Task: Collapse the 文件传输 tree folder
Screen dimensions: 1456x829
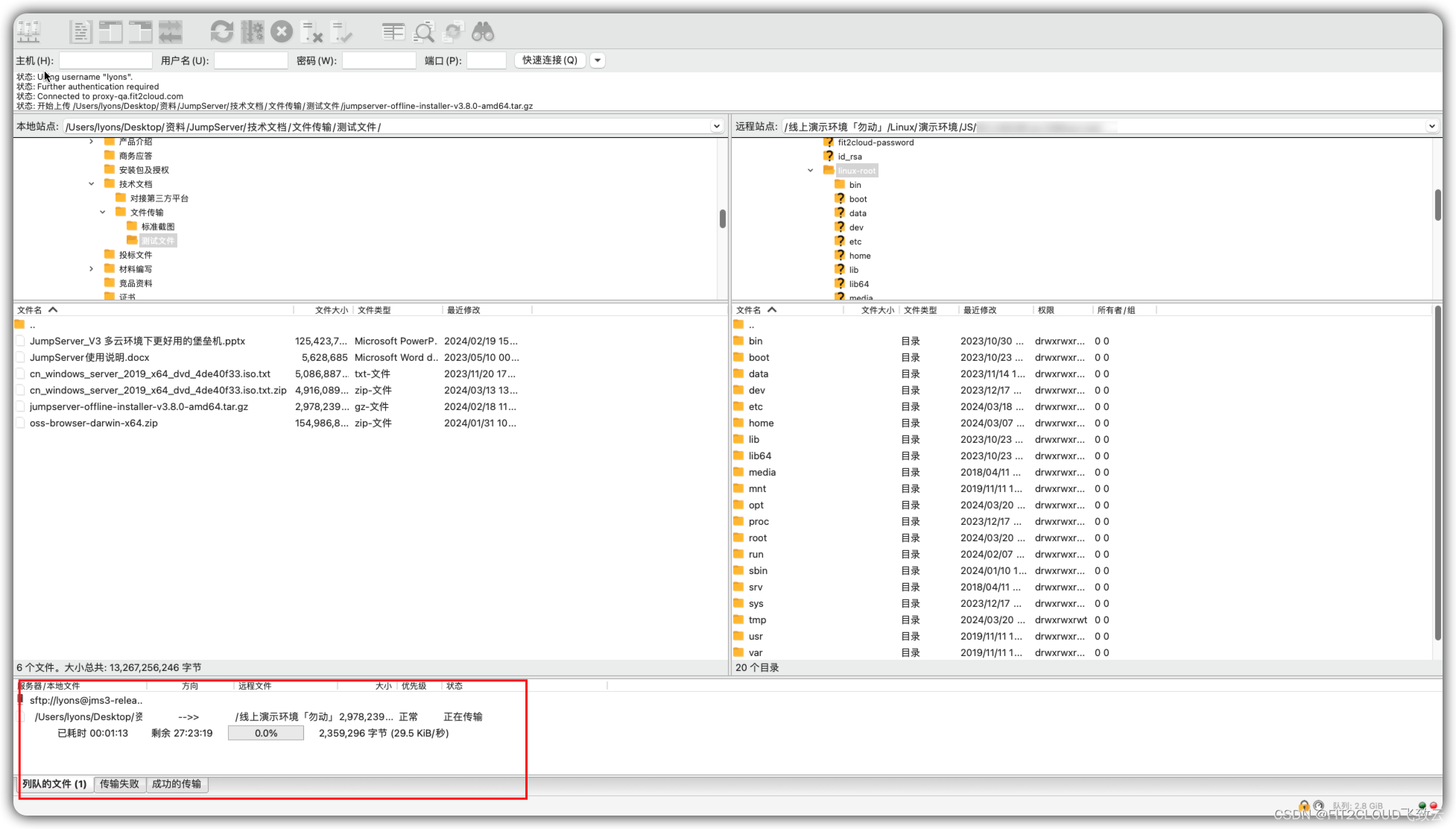Action: point(103,212)
